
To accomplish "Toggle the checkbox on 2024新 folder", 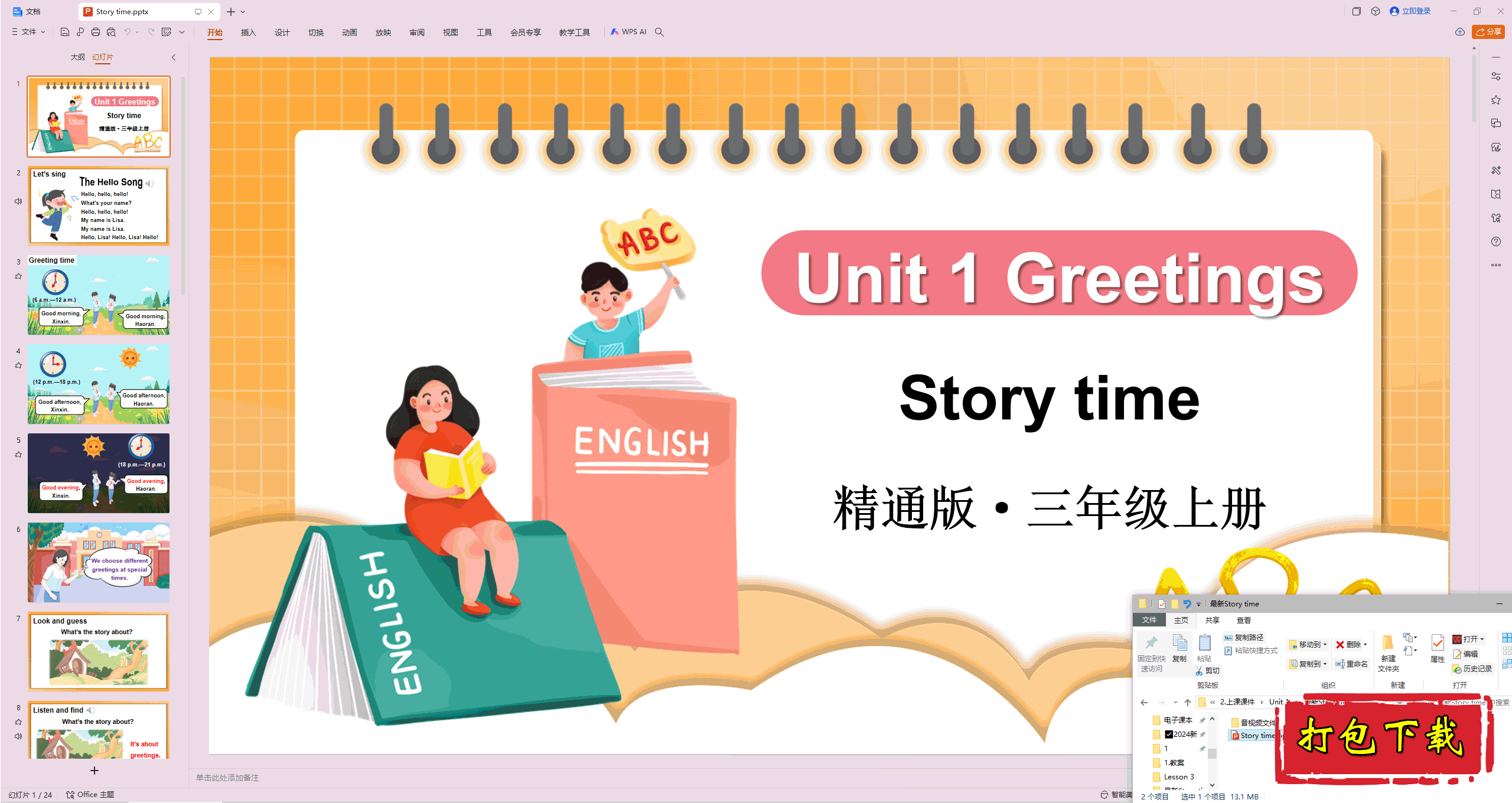I will (x=1169, y=735).
